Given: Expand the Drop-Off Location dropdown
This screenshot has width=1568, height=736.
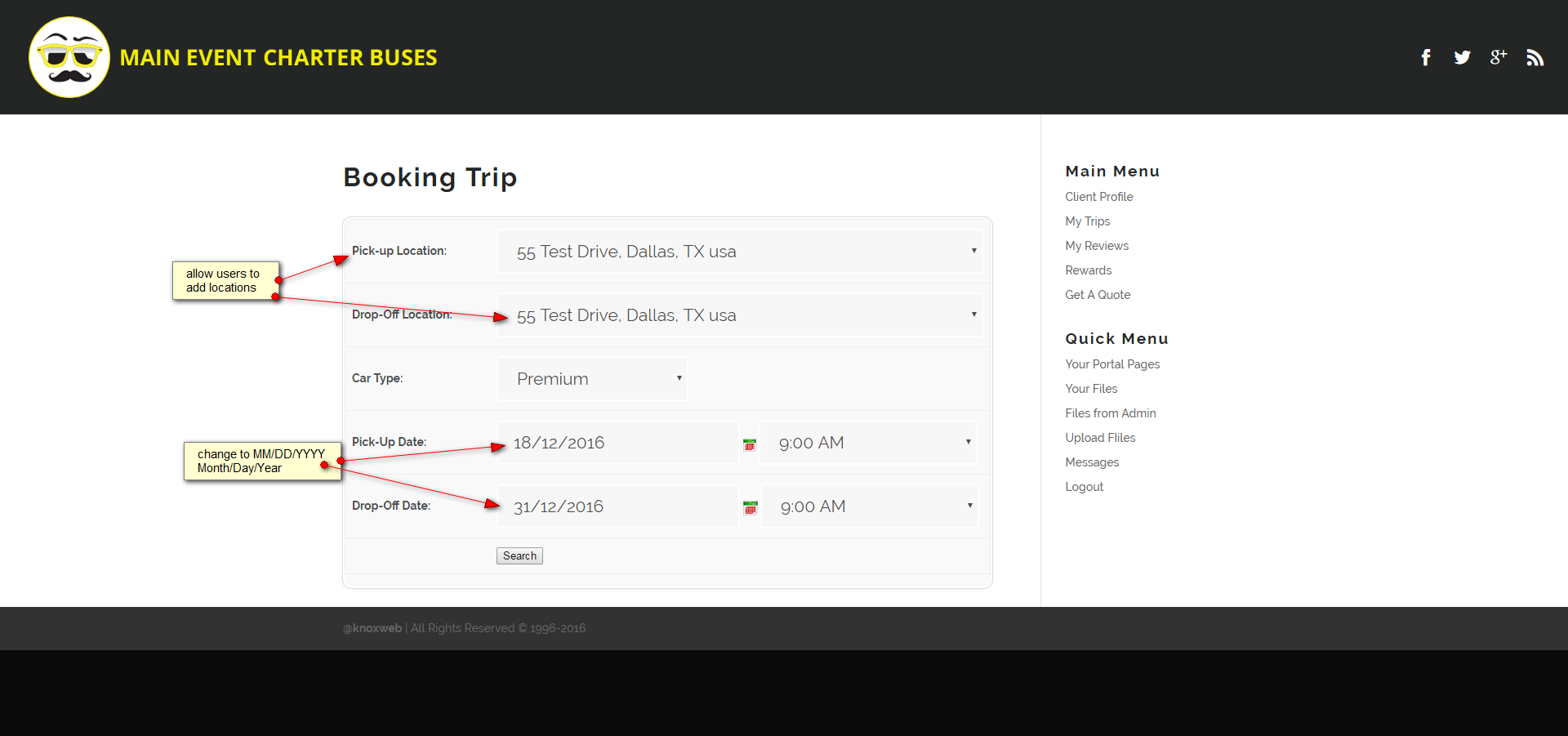Looking at the screenshot, I should coord(739,315).
